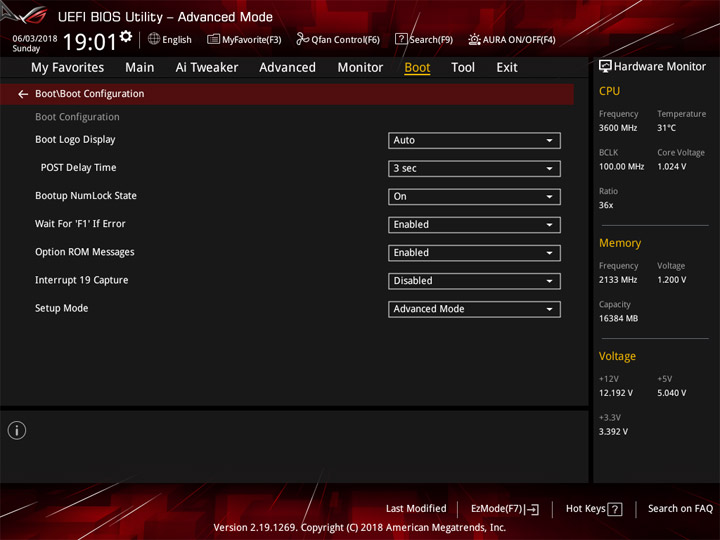Image resolution: width=720 pixels, height=540 pixels.
Task: Expand the Setup Mode dropdown
Action: [x=474, y=309]
